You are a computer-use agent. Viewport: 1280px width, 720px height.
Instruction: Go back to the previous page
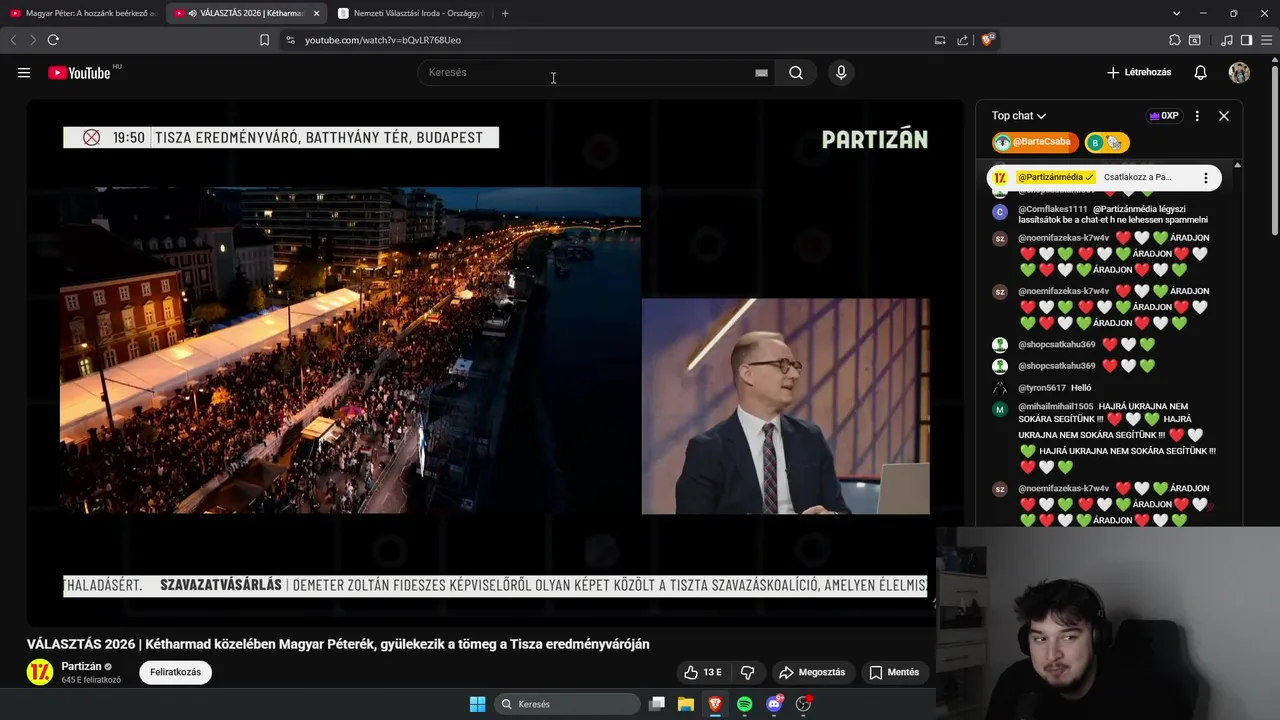coord(13,40)
